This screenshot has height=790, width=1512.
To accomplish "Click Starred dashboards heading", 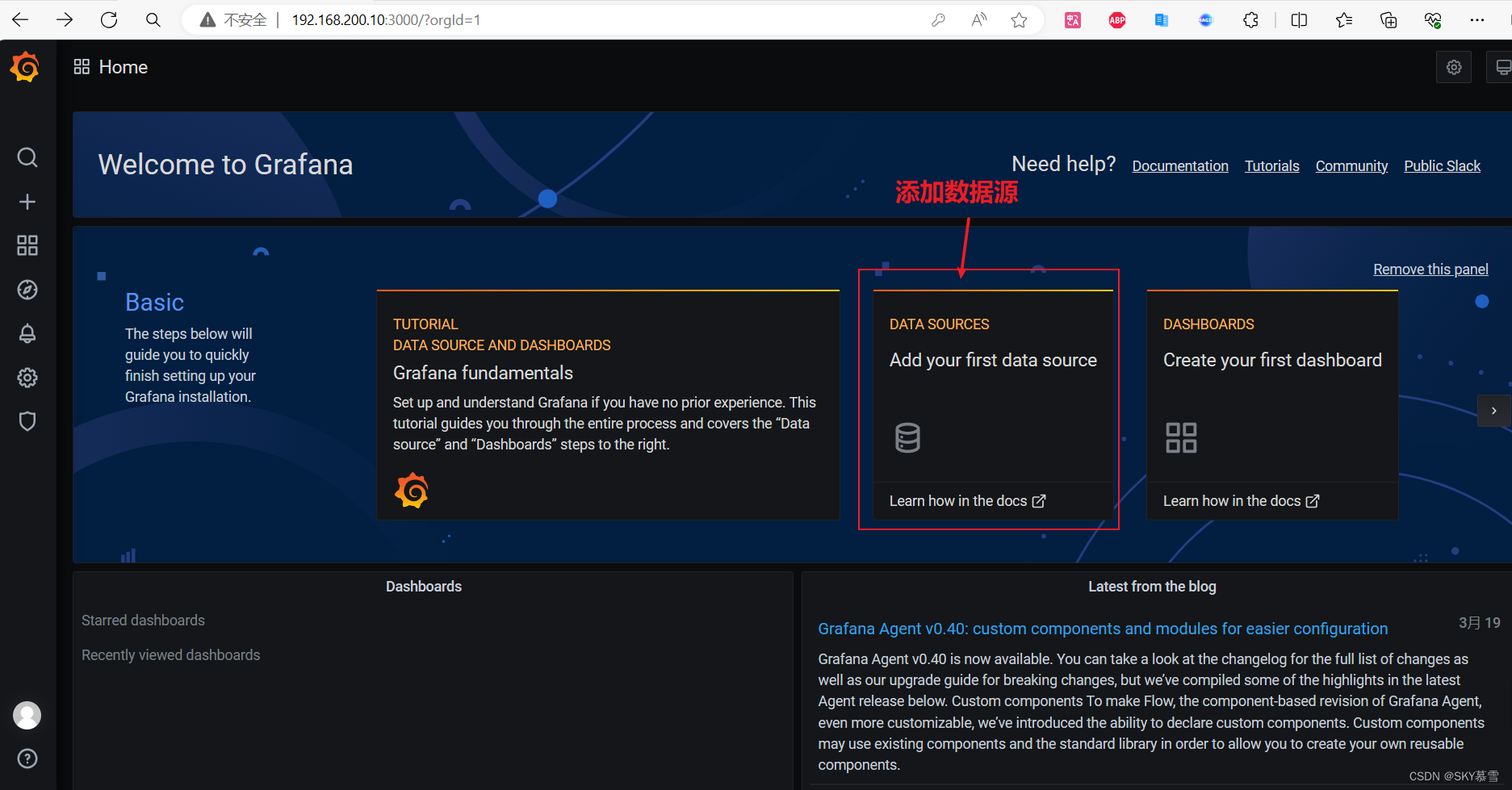I will (x=143, y=621).
